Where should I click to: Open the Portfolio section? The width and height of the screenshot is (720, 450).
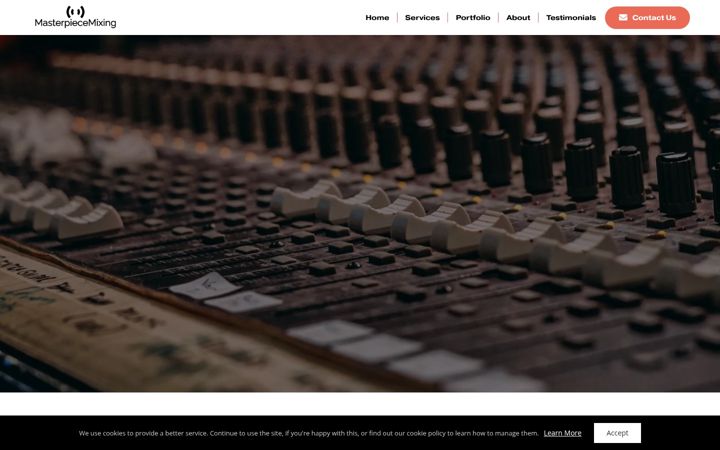(x=472, y=18)
